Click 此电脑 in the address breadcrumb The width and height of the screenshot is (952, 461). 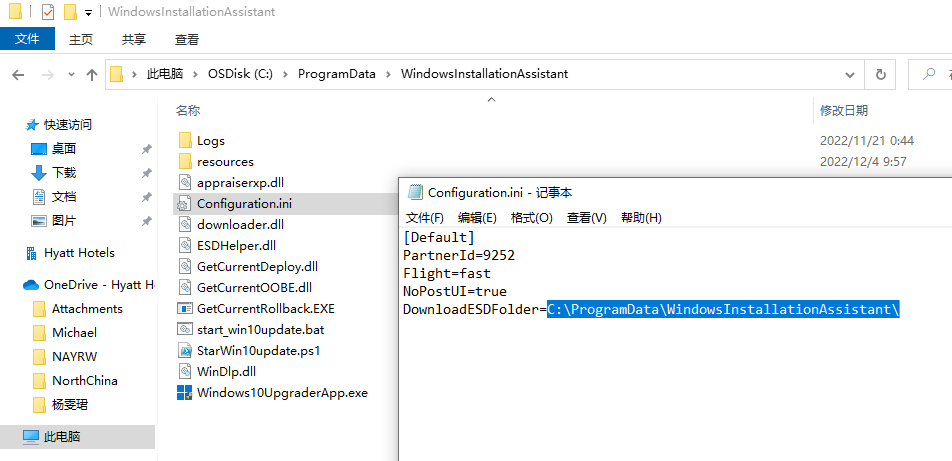coord(165,74)
